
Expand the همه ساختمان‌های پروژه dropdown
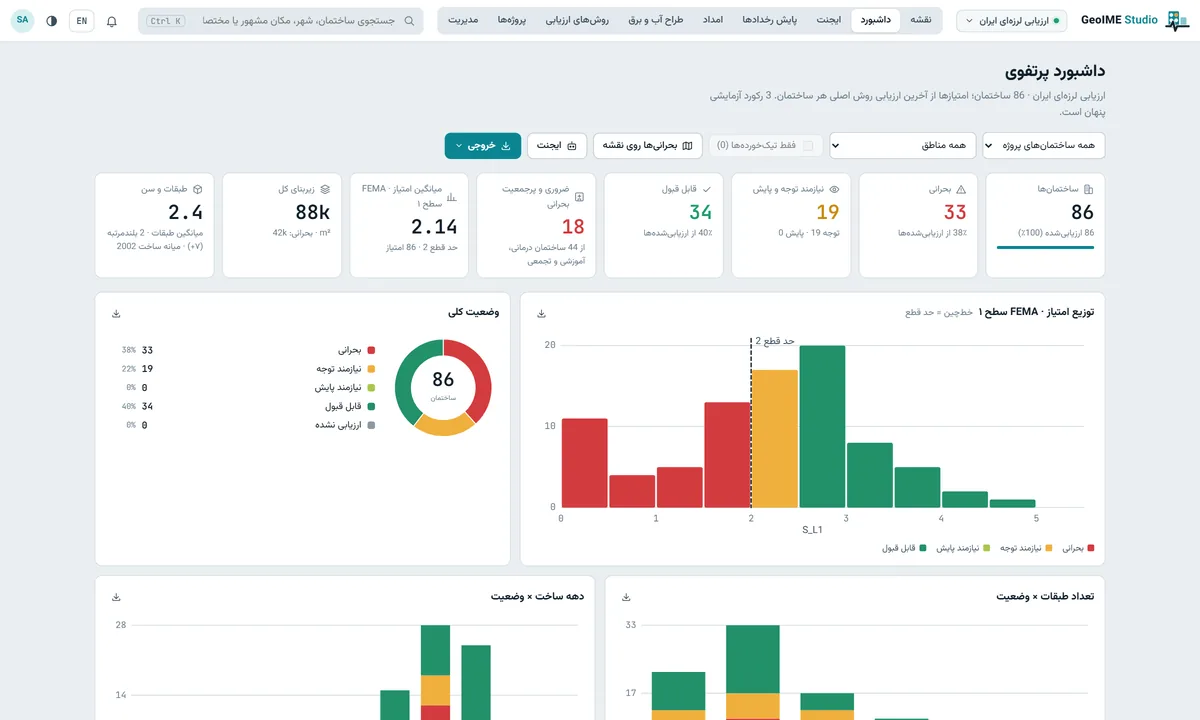(1044, 146)
